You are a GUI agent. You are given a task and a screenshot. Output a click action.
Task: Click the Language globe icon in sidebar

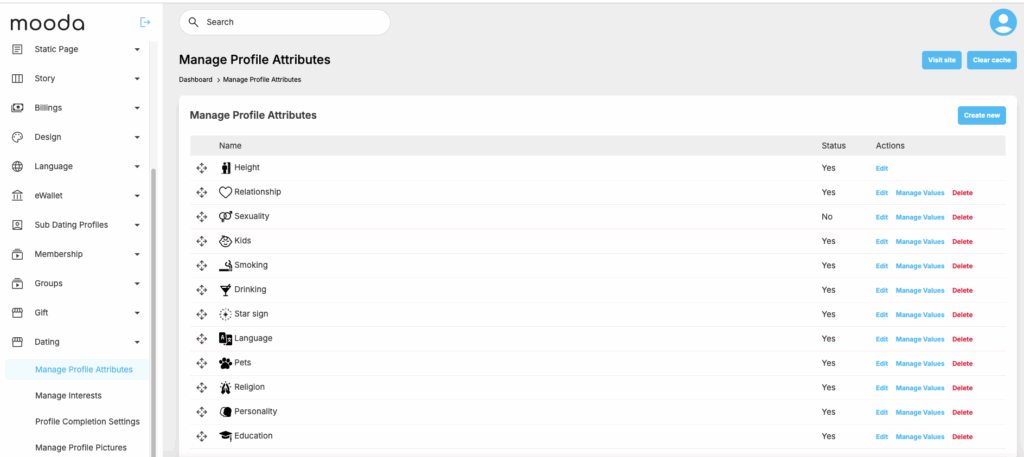[17, 166]
